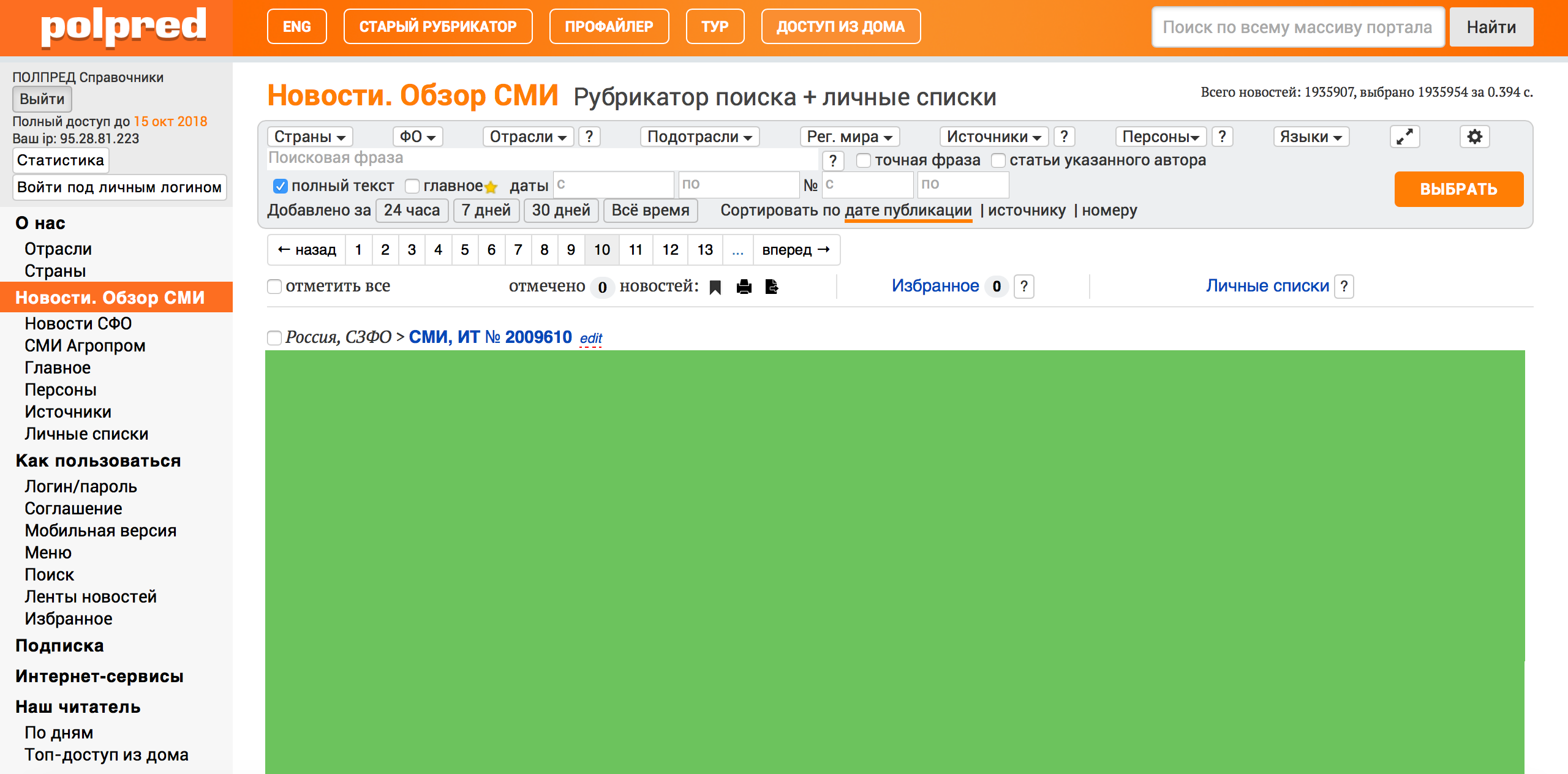This screenshot has width=1568, height=774.
Task: Focus the Поисковая фраза field
Action: (x=543, y=159)
